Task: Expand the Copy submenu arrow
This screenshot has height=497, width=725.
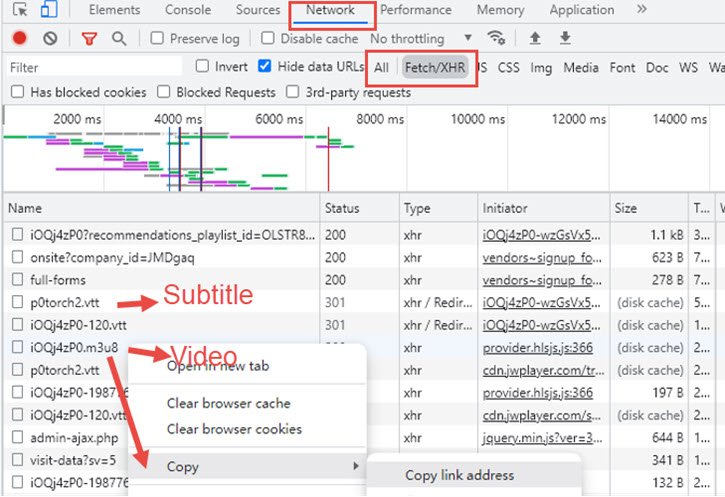Action: pyautogui.click(x=356, y=466)
